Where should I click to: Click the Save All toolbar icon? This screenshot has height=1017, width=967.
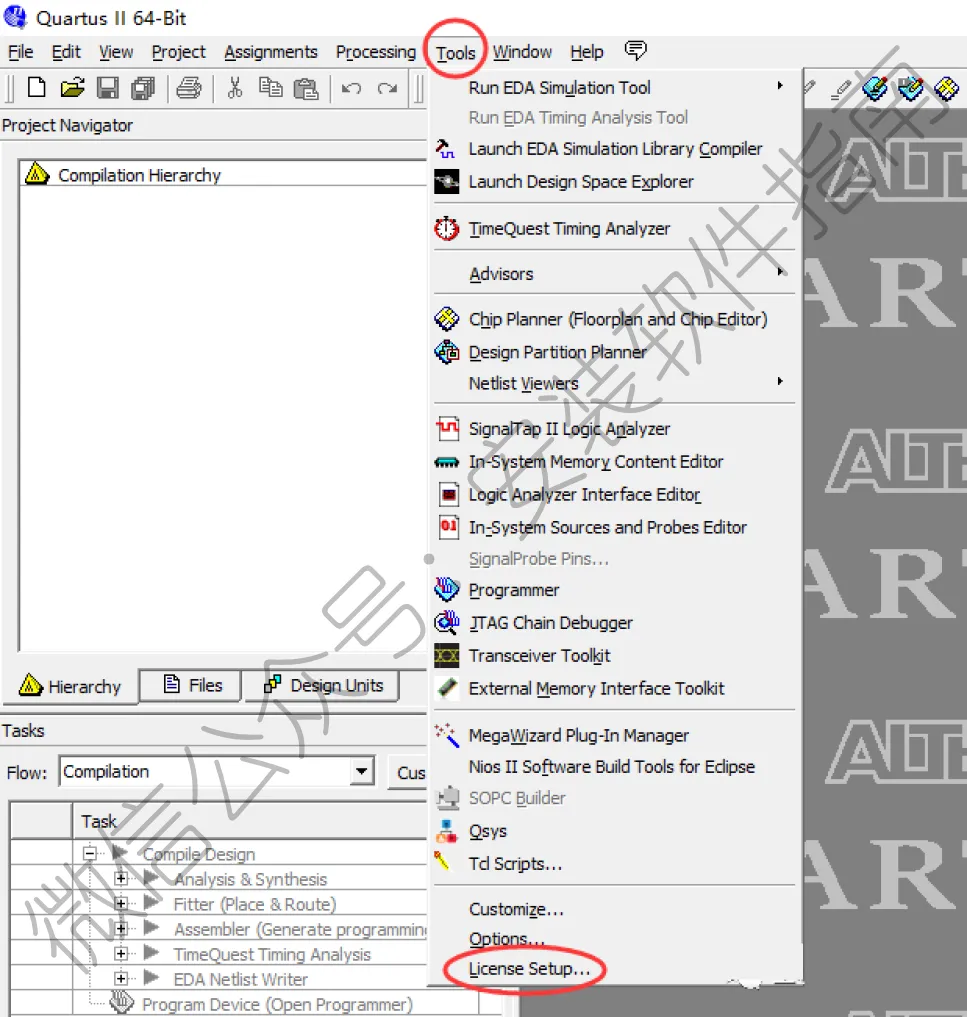click(143, 88)
